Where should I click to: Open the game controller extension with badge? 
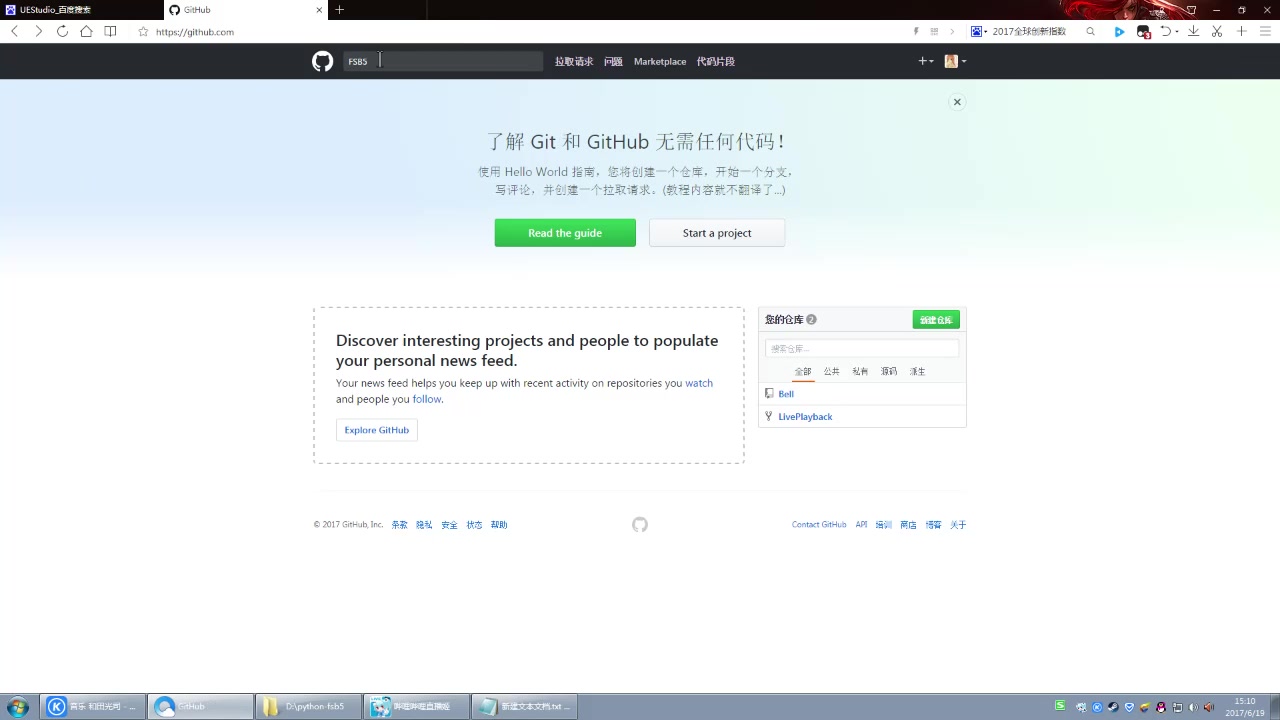click(1144, 32)
